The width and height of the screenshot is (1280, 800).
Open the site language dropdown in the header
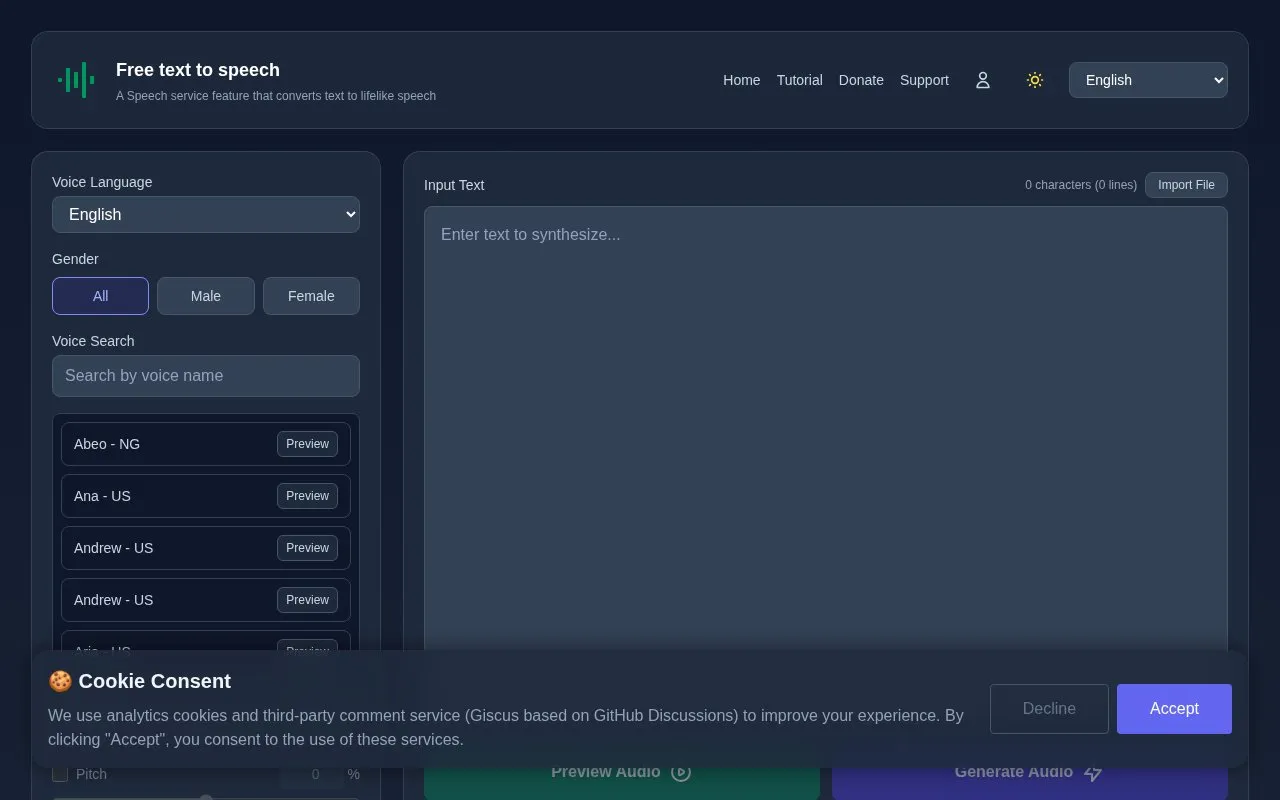pyautogui.click(x=1148, y=80)
